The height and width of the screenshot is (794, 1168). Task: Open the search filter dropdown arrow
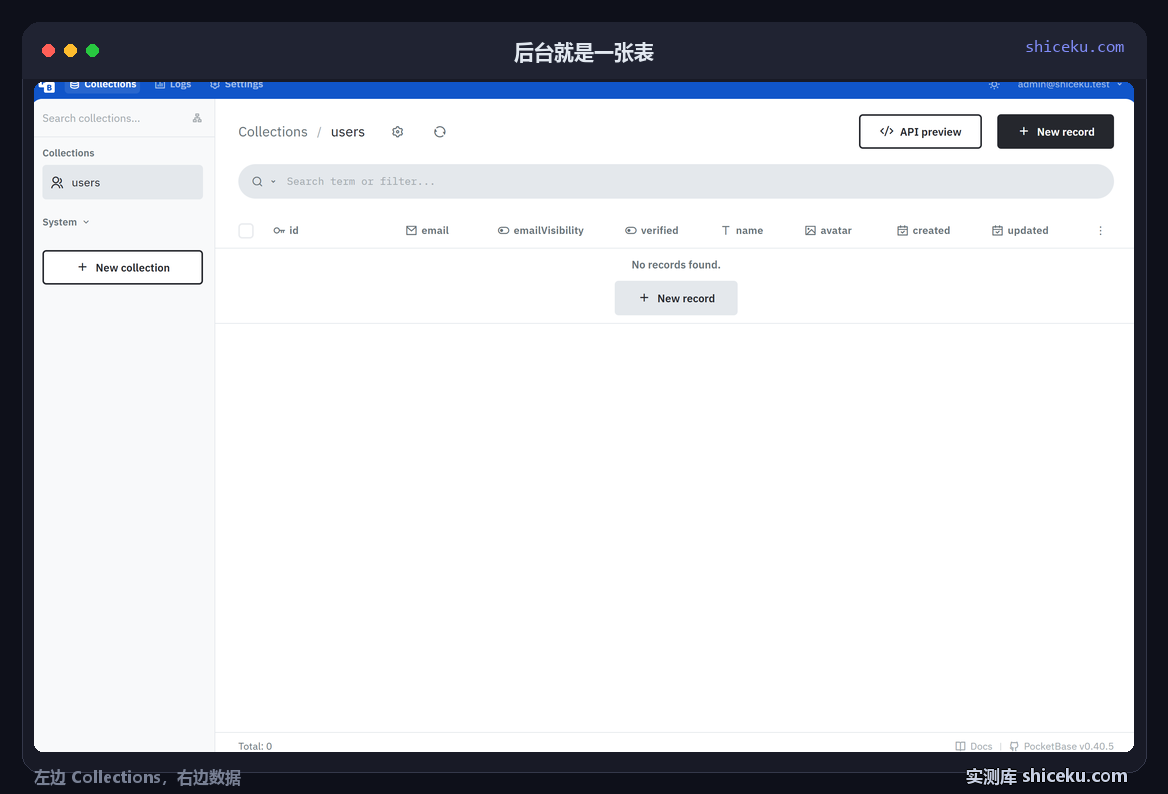pos(273,182)
